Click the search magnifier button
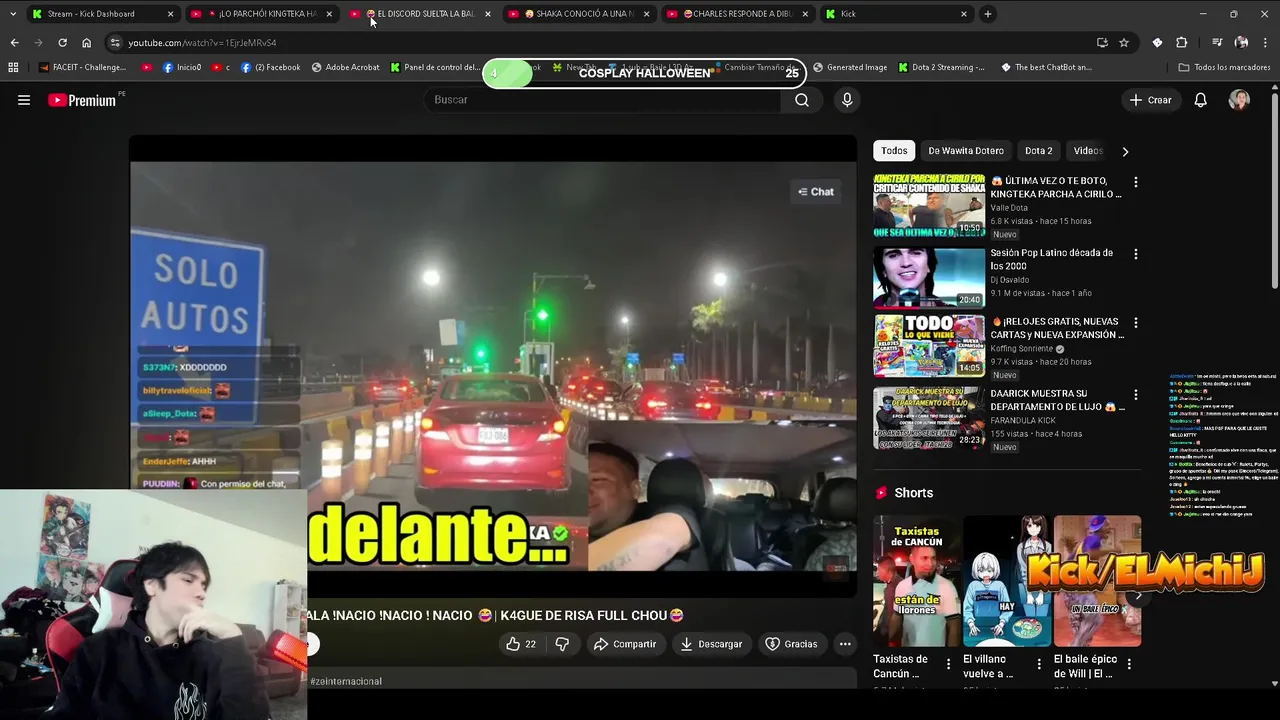The width and height of the screenshot is (1280, 720). coord(802,100)
